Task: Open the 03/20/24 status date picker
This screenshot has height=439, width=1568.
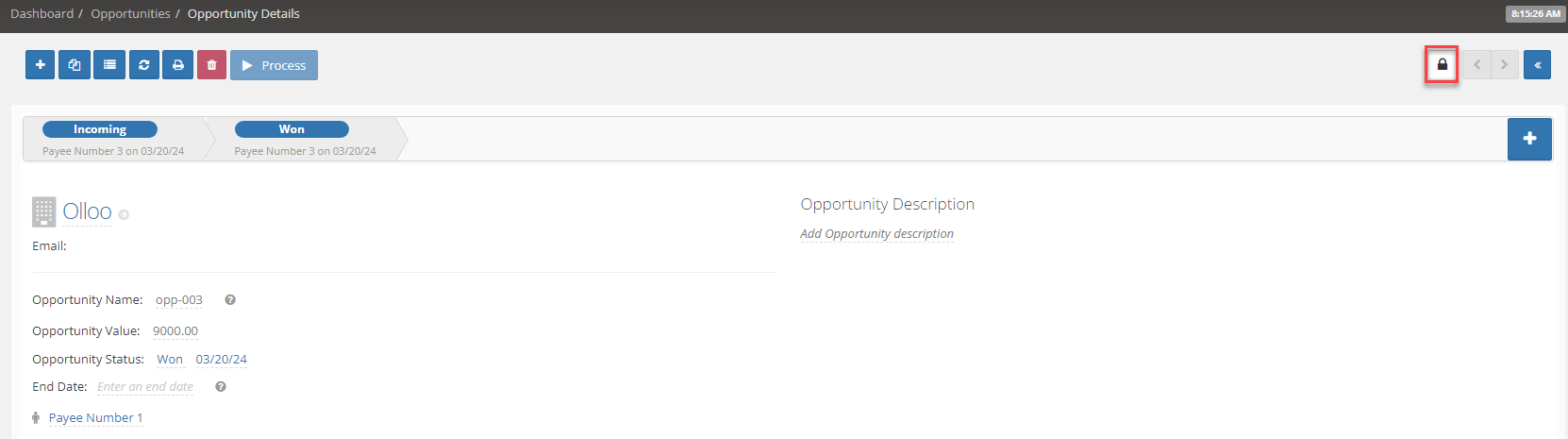Action: [x=222, y=360]
